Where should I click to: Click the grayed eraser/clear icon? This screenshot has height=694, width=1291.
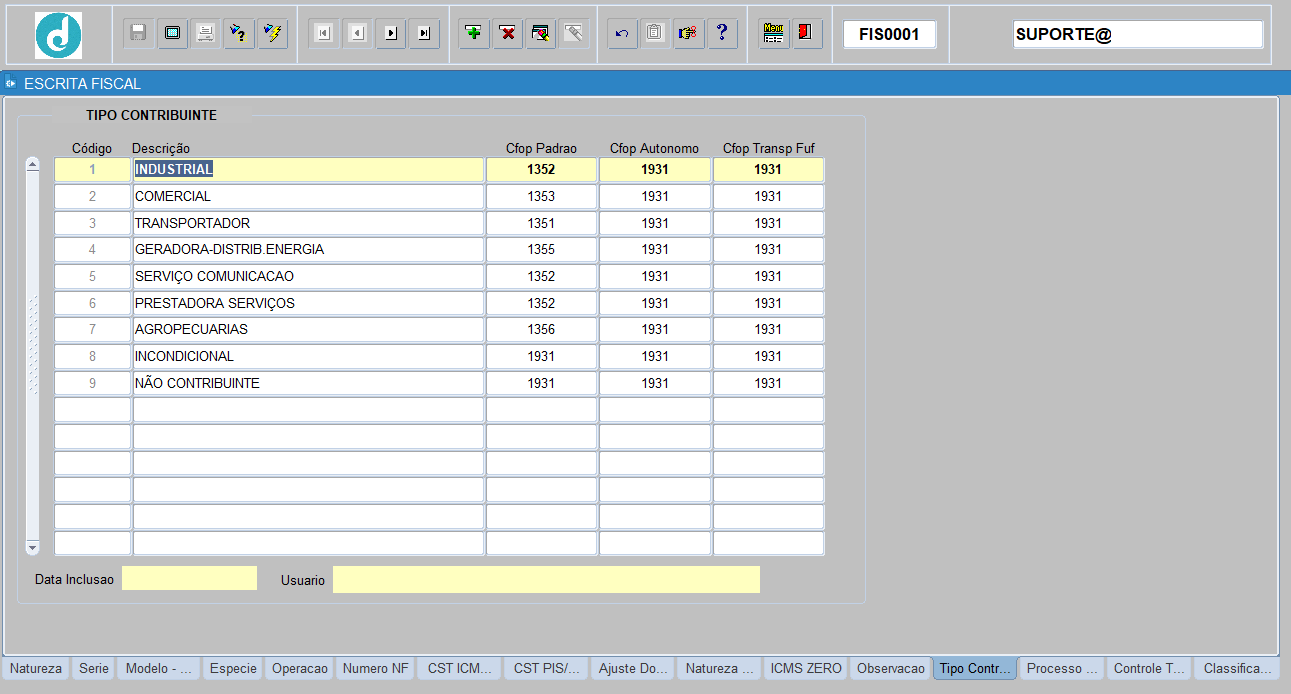[x=575, y=33]
